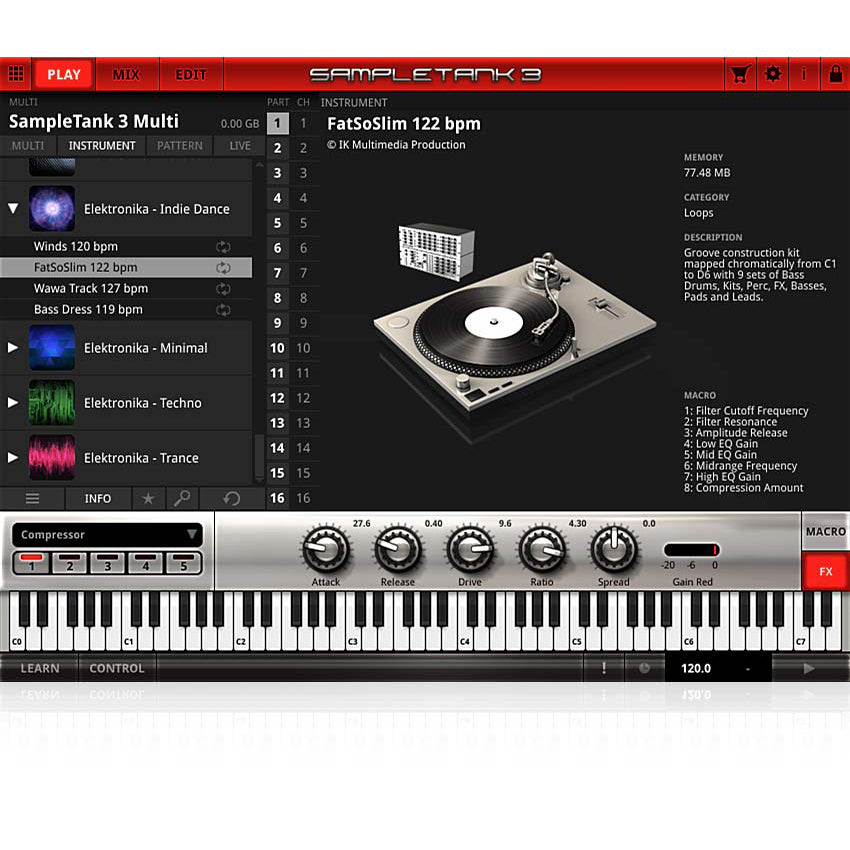The image size is (850, 850).
Task: Open the settings gear icon
Action: click(772, 73)
